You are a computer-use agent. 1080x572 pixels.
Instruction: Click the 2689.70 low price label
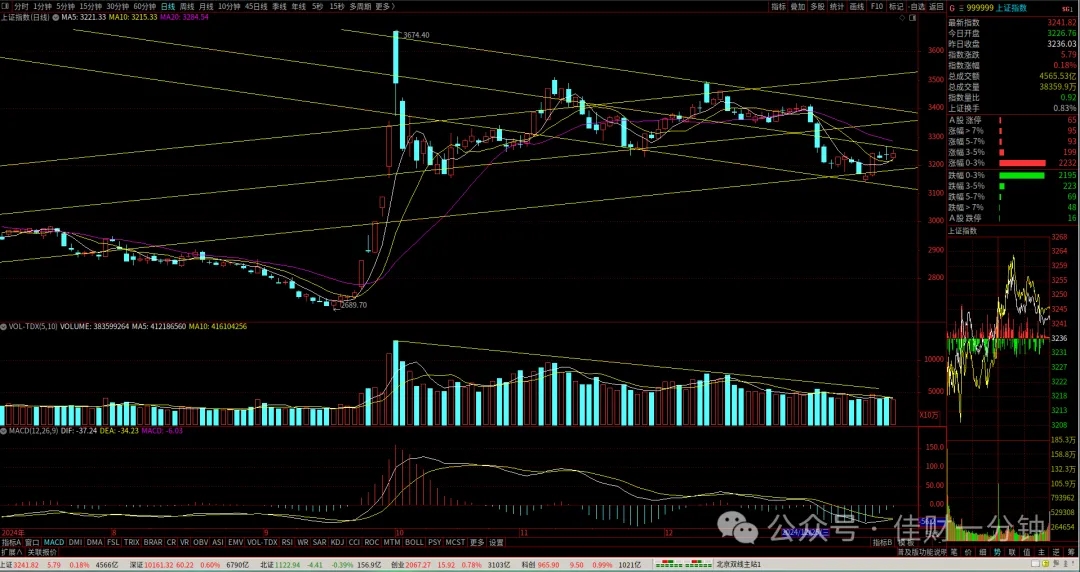353,305
